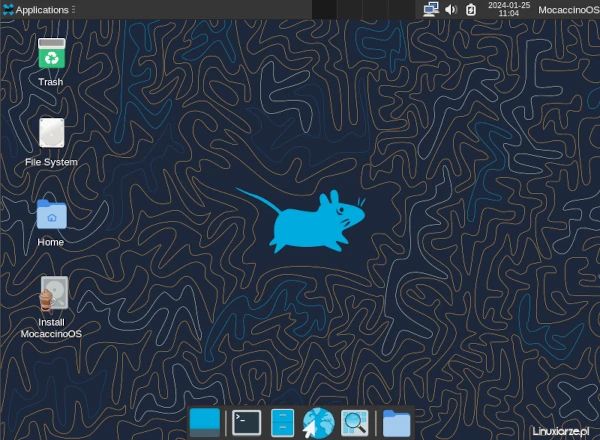
Task: Open the folder icon in the dock
Action: point(396,423)
